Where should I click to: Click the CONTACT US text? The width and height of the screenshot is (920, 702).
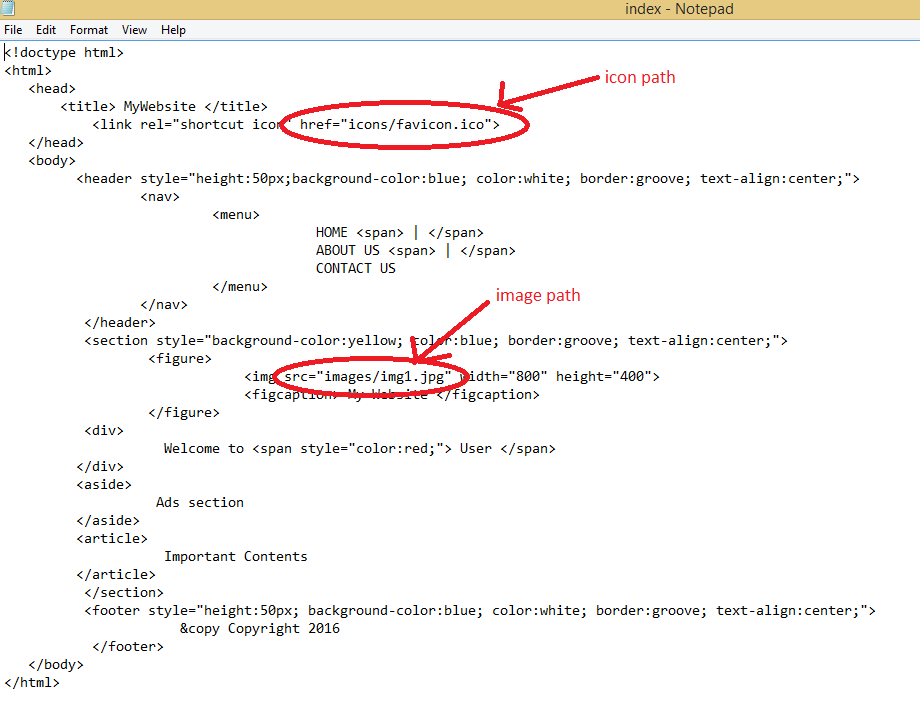coord(355,268)
